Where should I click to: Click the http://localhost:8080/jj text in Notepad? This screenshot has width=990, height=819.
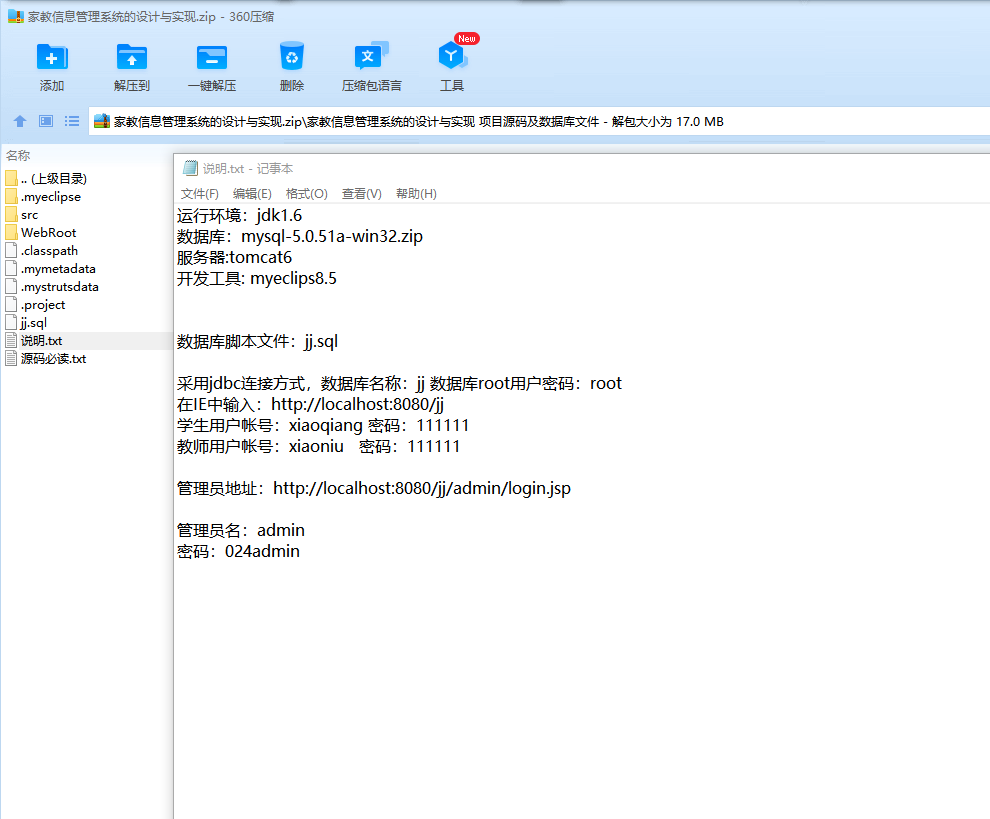[357, 404]
